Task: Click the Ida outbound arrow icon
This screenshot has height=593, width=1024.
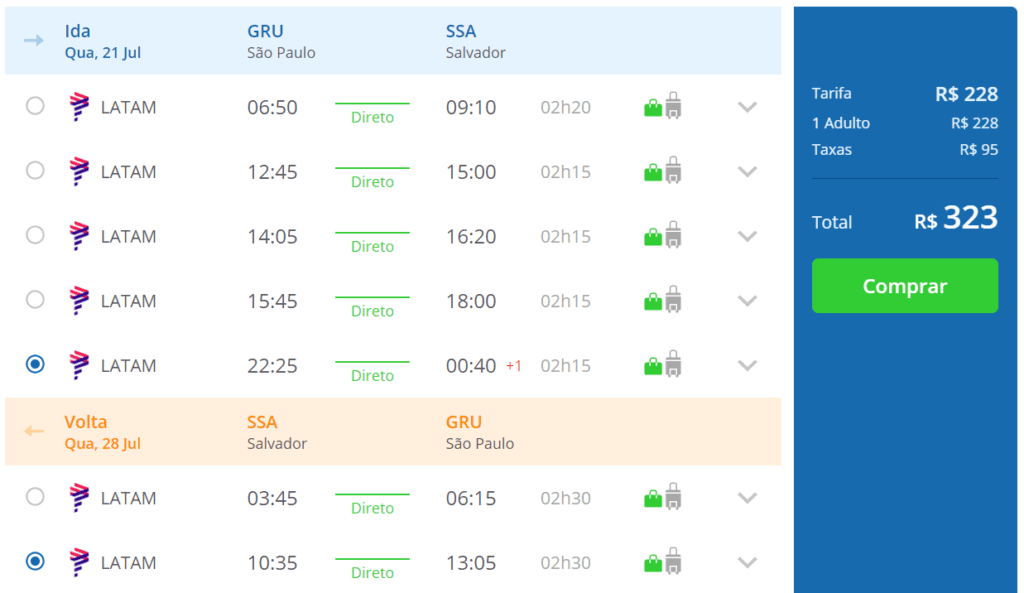Action: point(34,40)
